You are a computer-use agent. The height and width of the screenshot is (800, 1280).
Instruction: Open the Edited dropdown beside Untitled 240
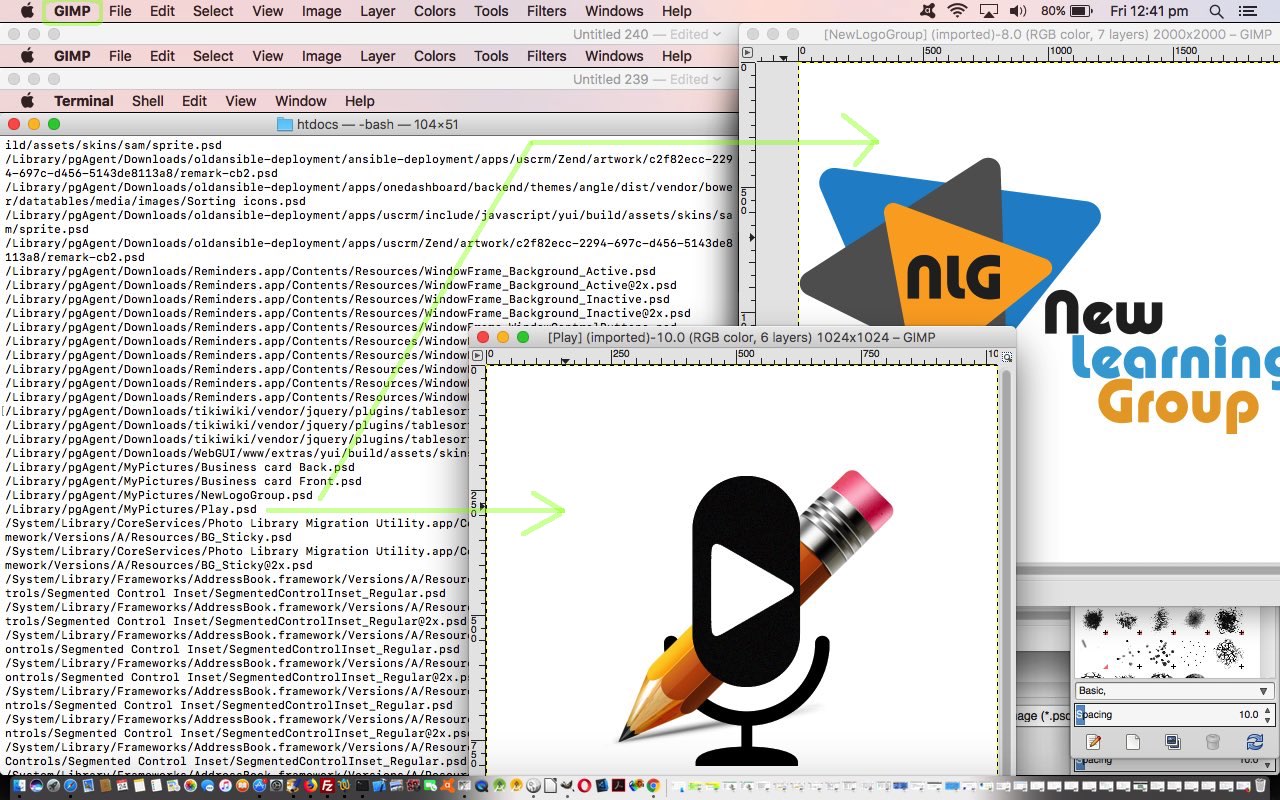click(x=695, y=34)
